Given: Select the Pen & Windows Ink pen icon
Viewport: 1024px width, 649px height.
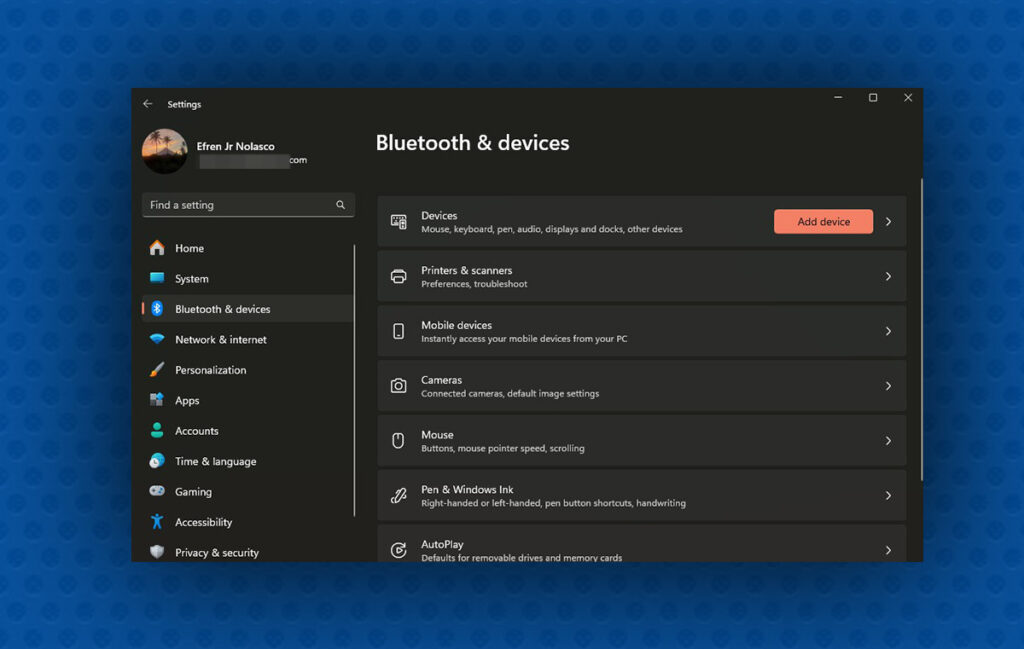Looking at the screenshot, I should coord(399,495).
